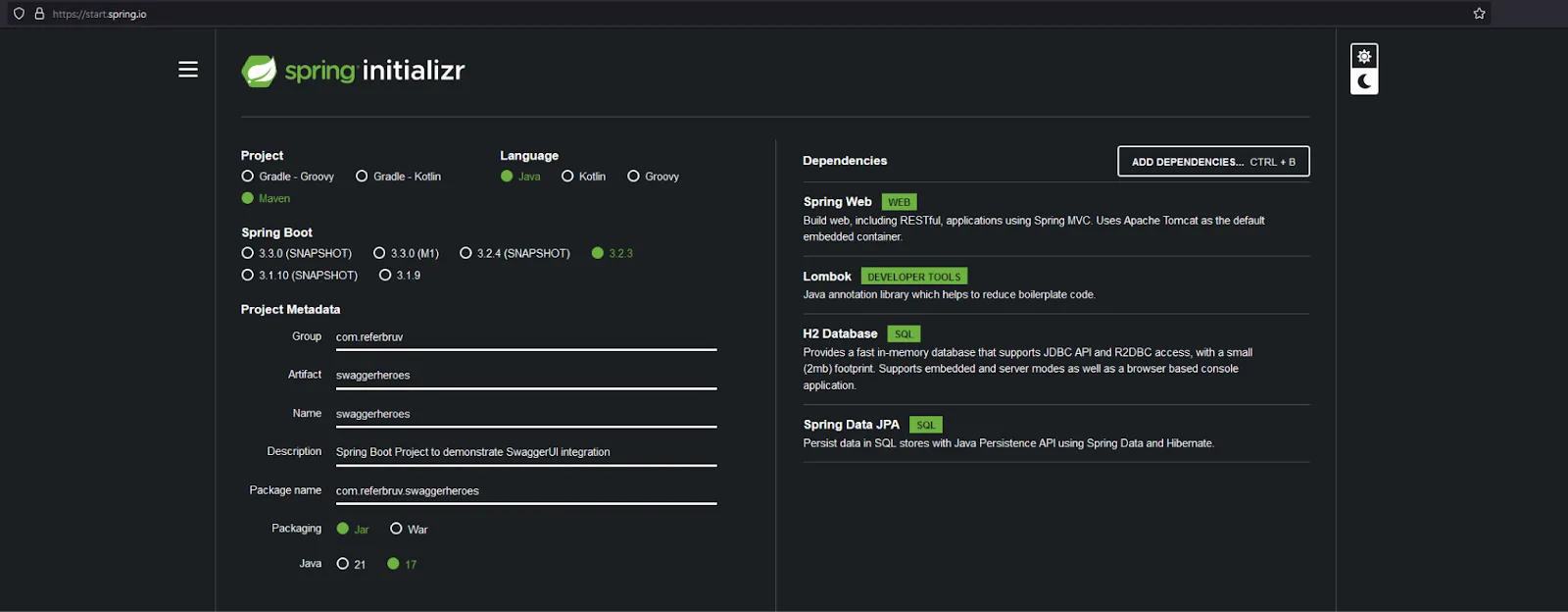Click the browser shield icon
The image size is (1568, 612).
[19, 14]
